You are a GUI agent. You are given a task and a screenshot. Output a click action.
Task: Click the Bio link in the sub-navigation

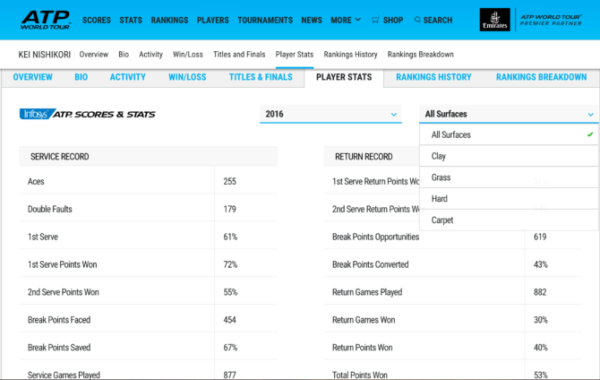tap(124, 54)
